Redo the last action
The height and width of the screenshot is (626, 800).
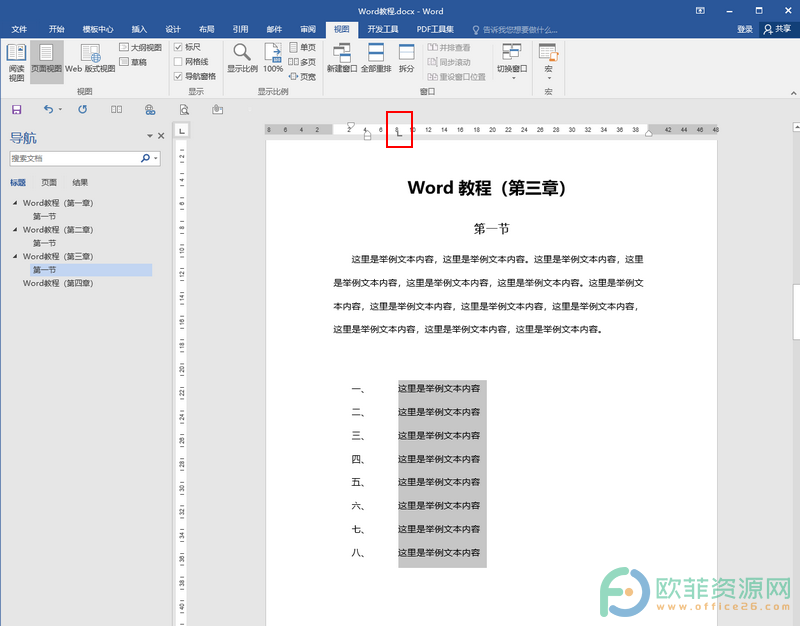tap(83, 109)
